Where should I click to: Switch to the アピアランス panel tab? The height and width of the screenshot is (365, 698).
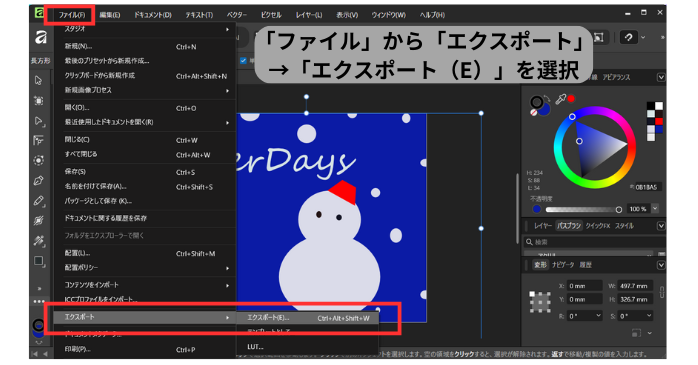click(x=617, y=77)
